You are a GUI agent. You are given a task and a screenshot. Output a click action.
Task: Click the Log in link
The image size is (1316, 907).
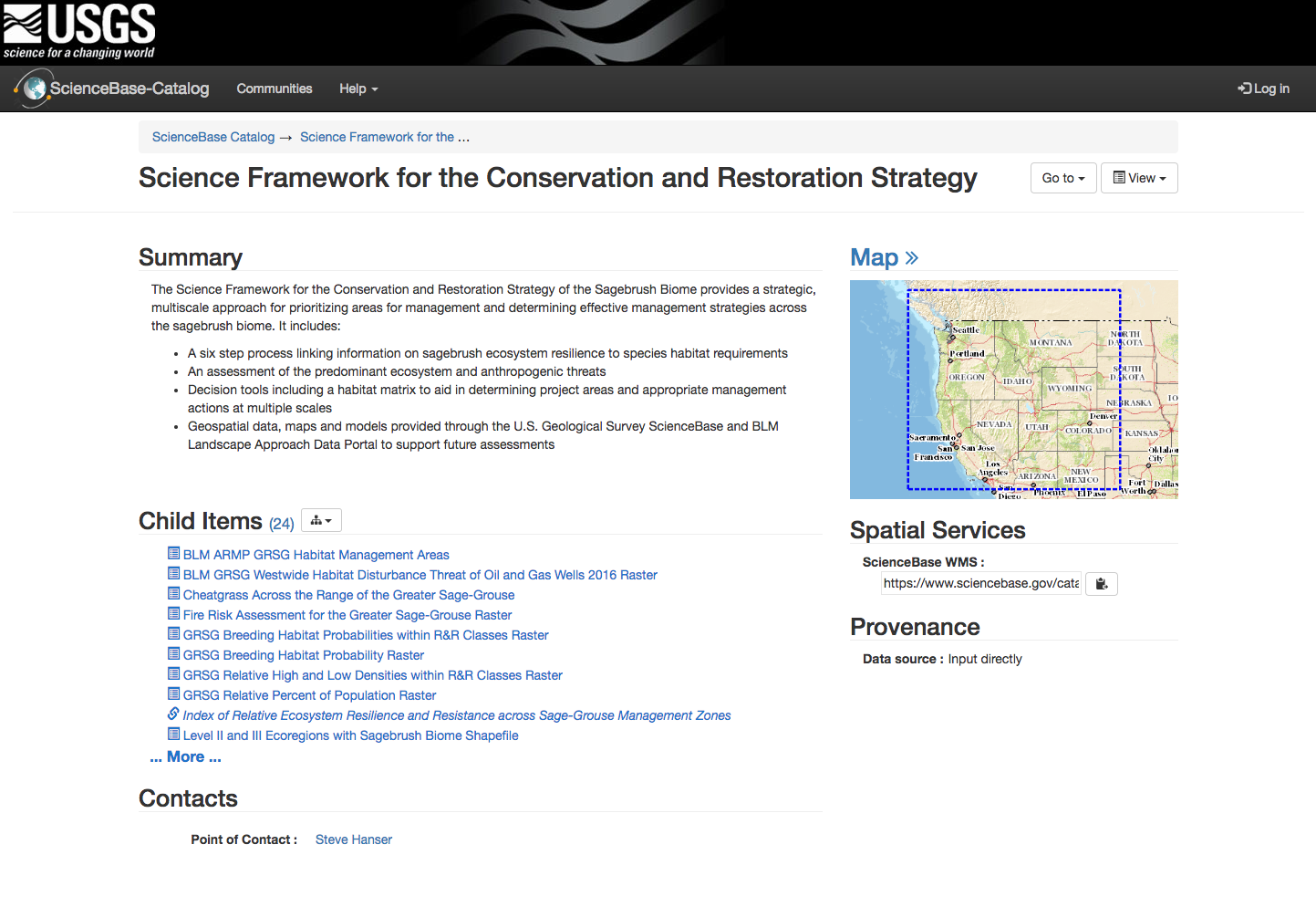click(x=1263, y=89)
